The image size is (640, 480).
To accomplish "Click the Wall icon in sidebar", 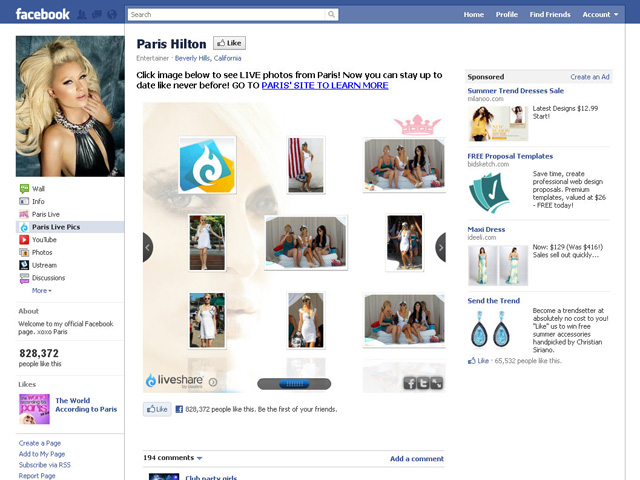I will click(x=24, y=189).
